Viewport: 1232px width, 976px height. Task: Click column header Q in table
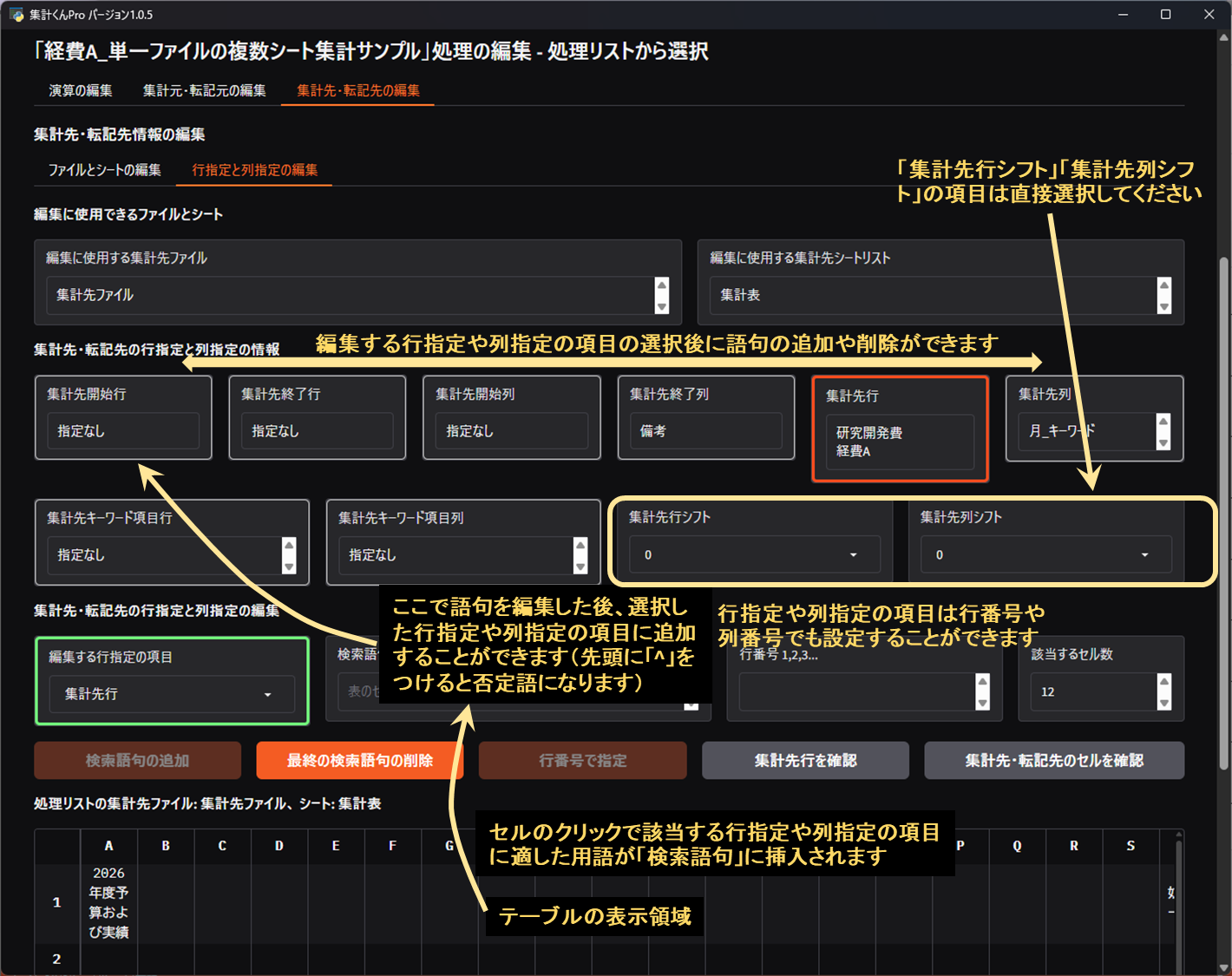point(1017,846)
